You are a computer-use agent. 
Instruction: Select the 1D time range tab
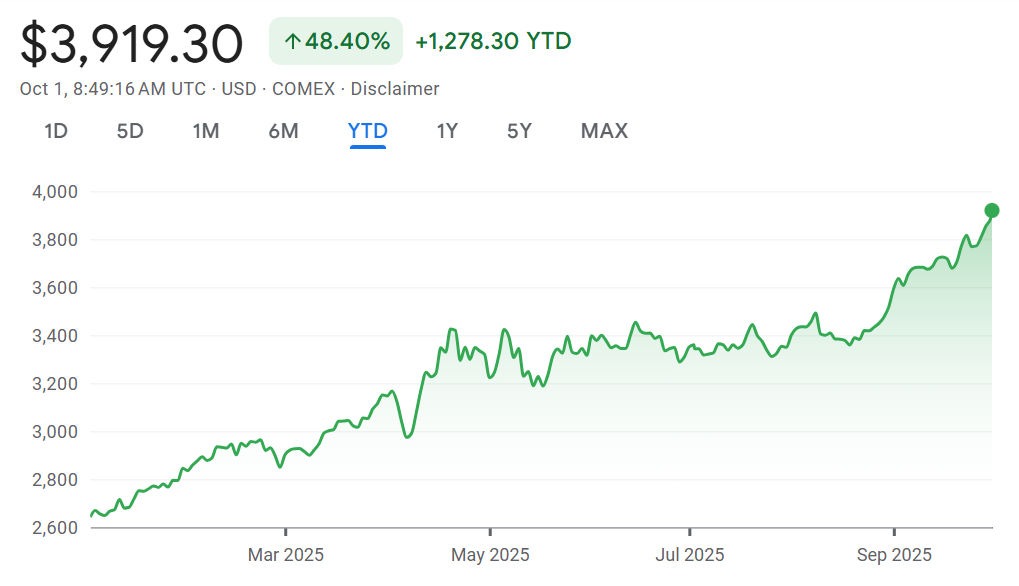[56, 131]
